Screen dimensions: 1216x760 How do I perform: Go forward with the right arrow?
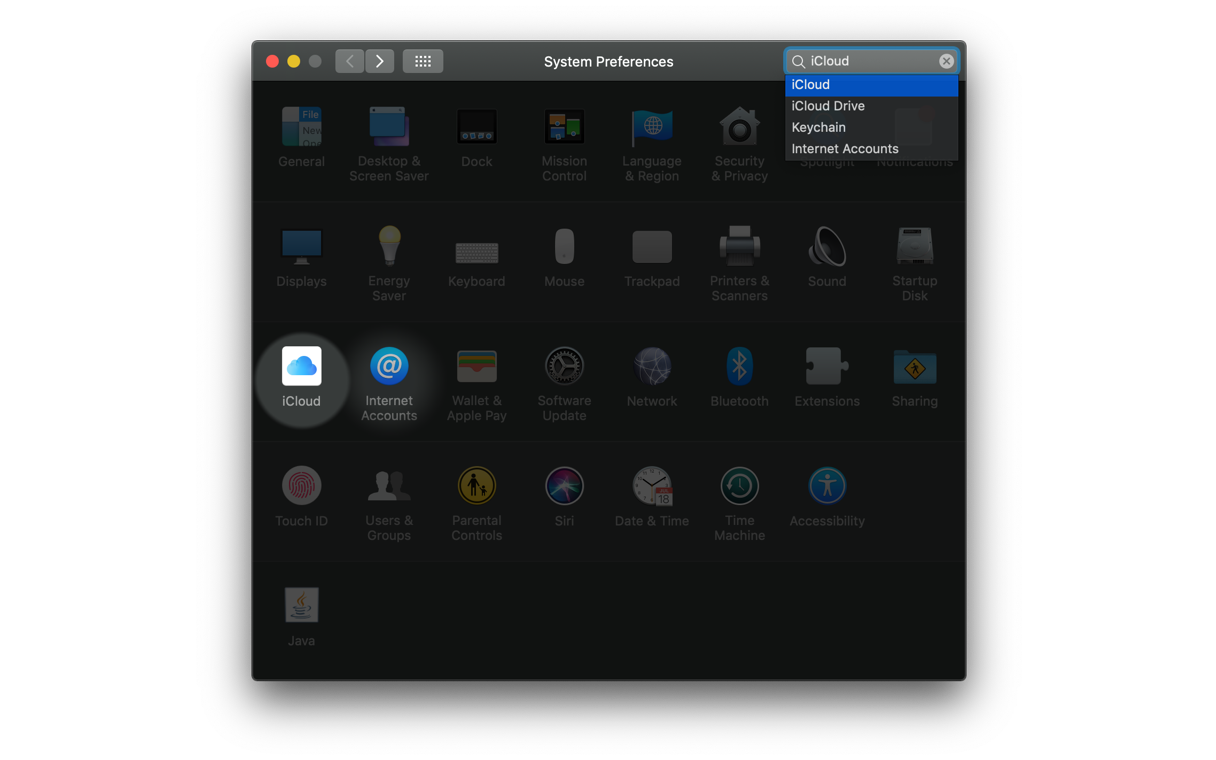380,61
